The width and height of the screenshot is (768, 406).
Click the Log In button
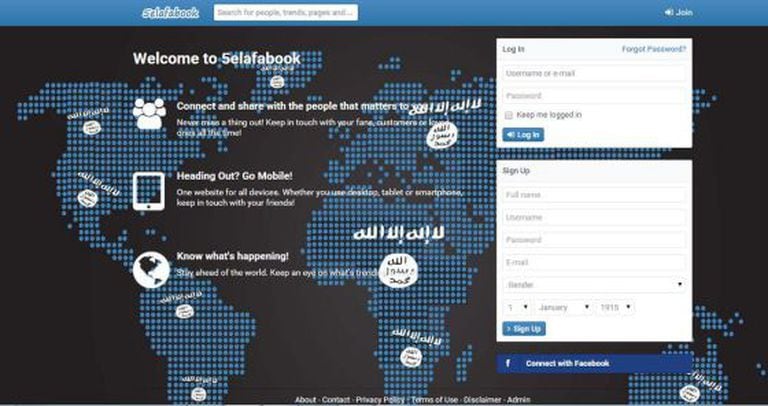click(x=523, y=135)
